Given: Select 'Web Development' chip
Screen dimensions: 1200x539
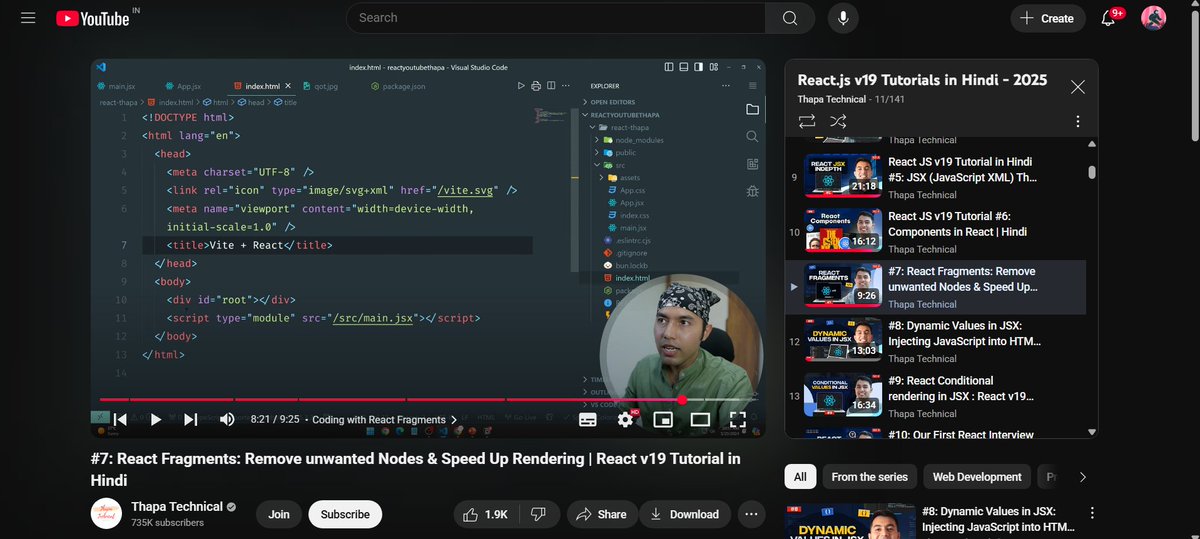Looking at the screenshot, I should tap(977, 477).
